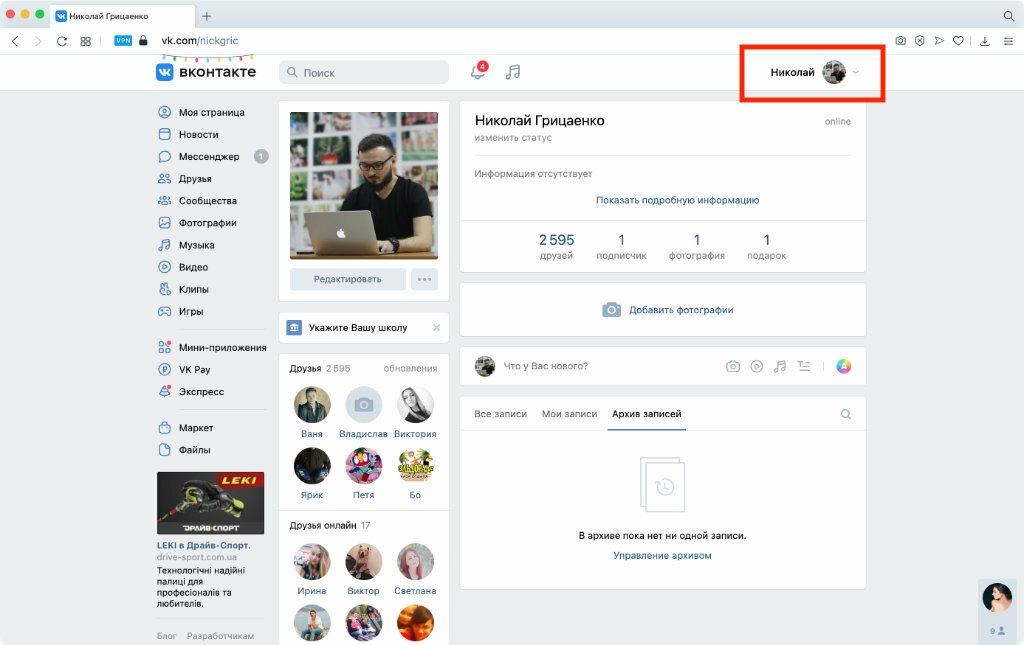Click the VKontakte logo
Screen dimensions: 1024x645
[206, 72]
